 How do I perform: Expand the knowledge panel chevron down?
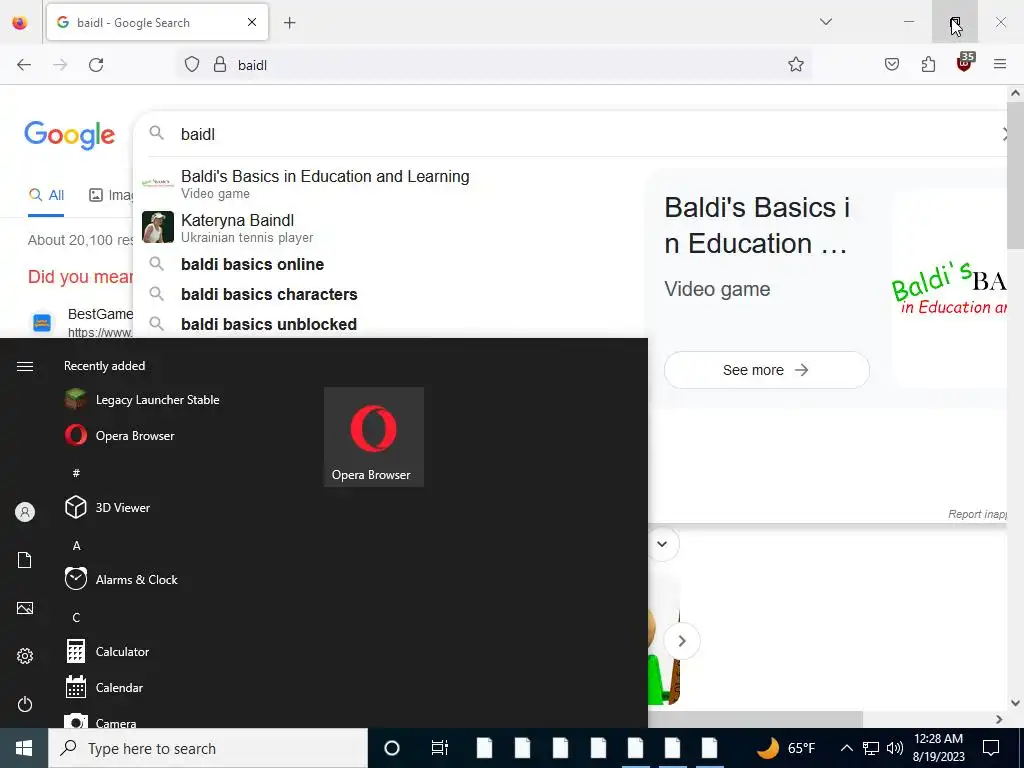coord(662,544)
